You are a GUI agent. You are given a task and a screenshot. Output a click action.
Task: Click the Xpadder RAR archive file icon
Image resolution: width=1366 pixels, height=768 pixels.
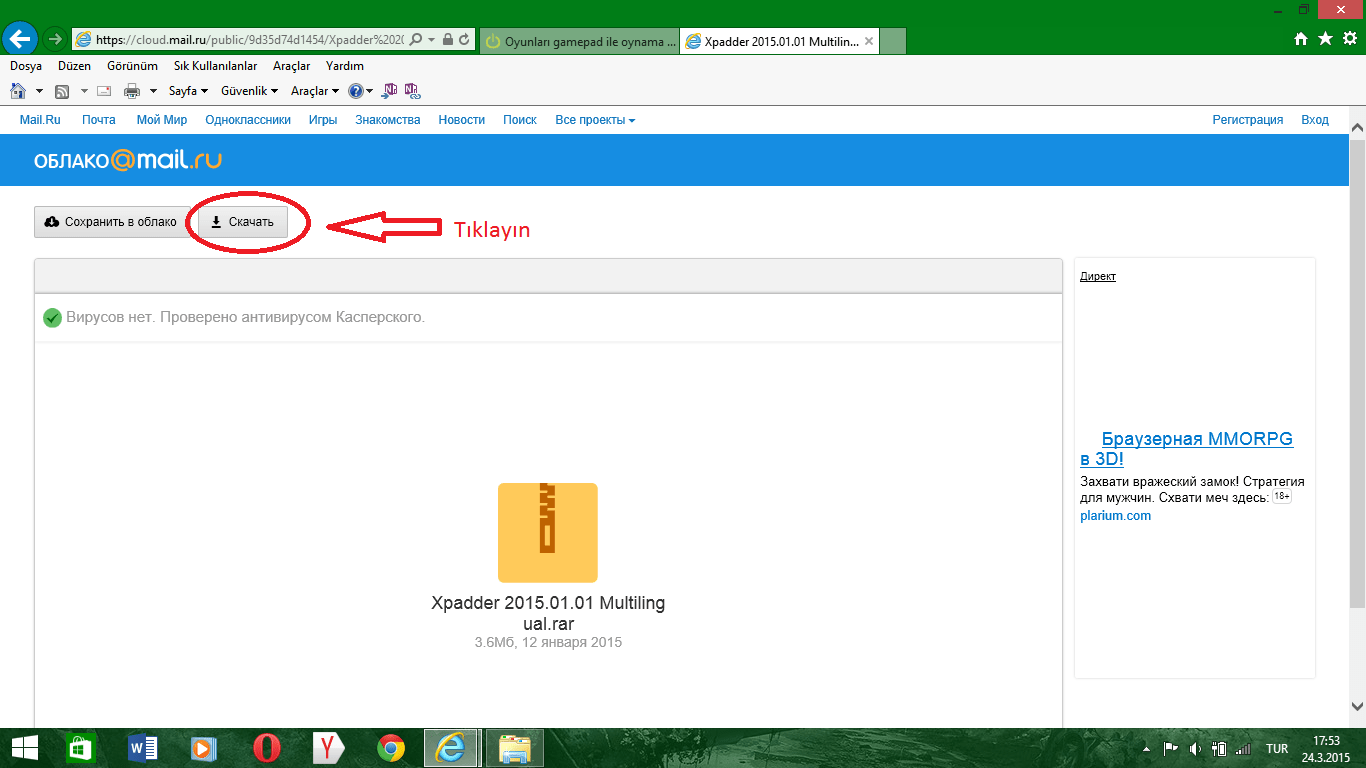tap(548, 532)
